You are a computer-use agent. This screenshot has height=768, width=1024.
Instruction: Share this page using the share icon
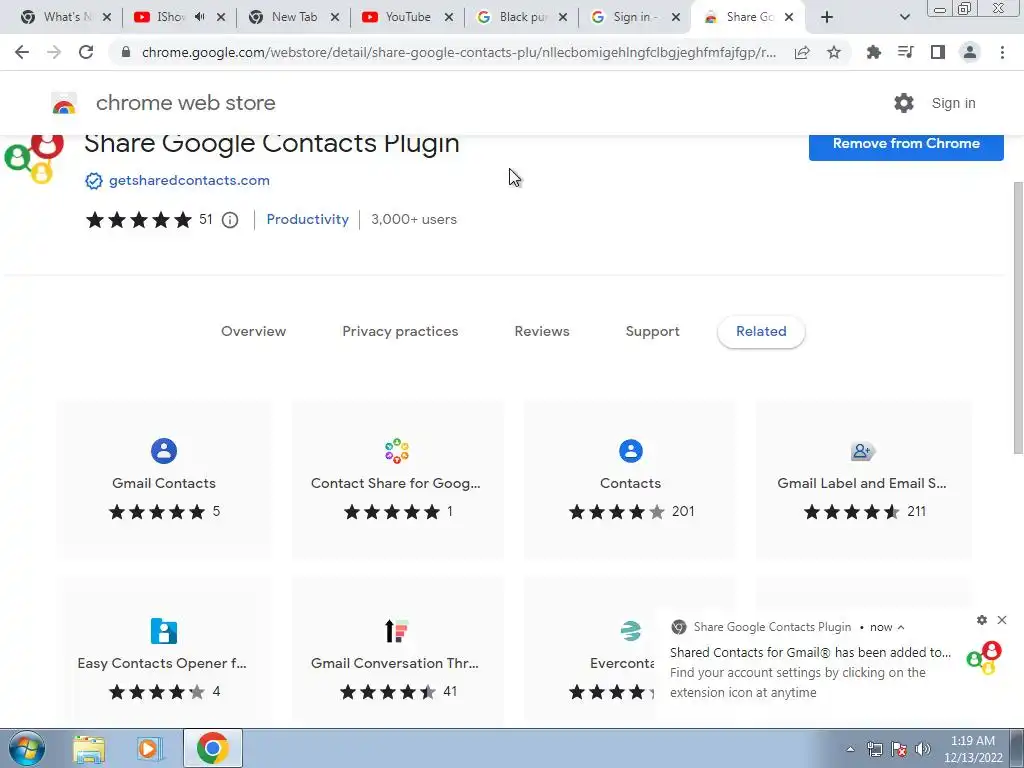(x=802, y=52)
